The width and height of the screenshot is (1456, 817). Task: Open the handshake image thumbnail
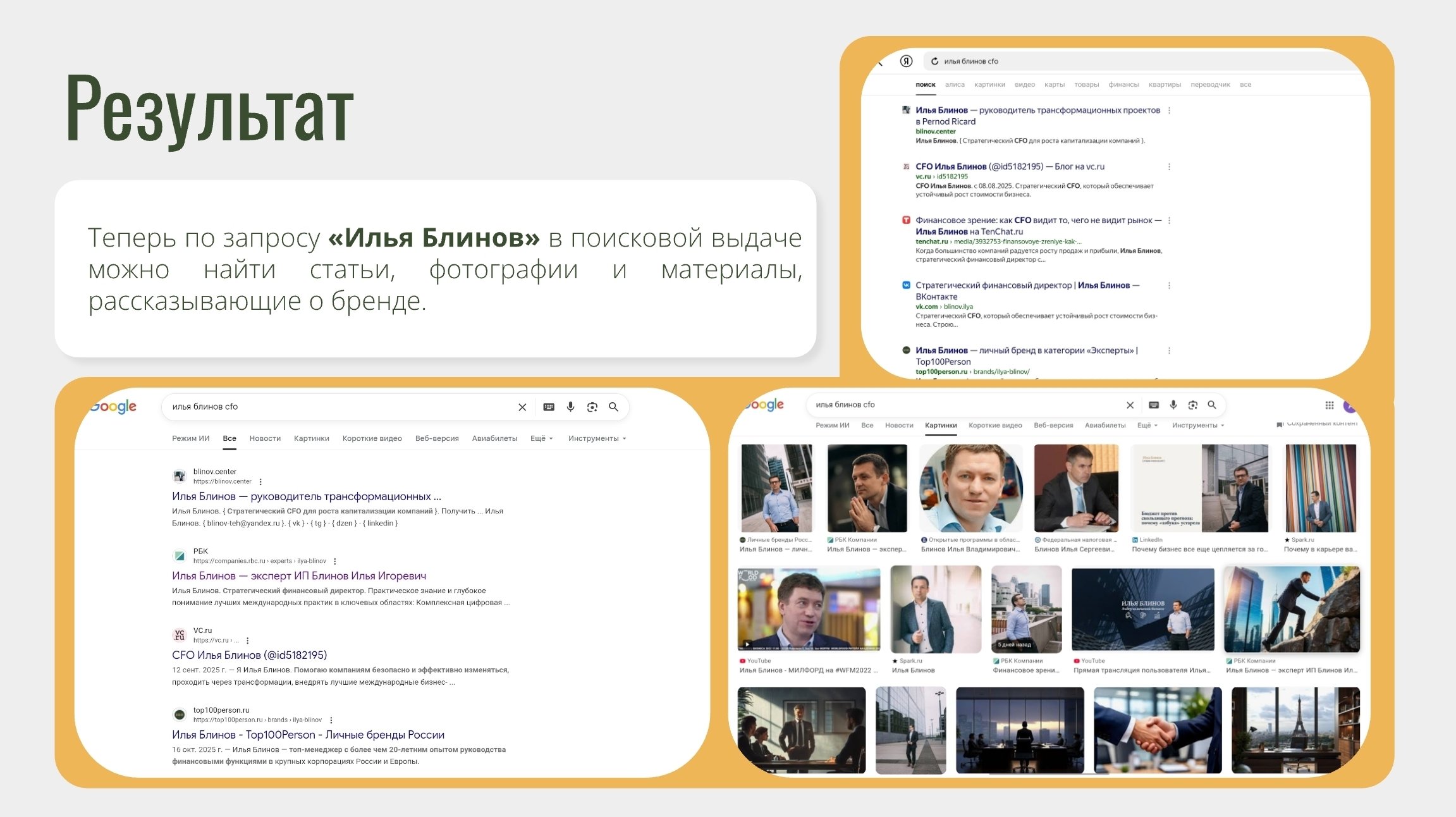coord(1158,730)
